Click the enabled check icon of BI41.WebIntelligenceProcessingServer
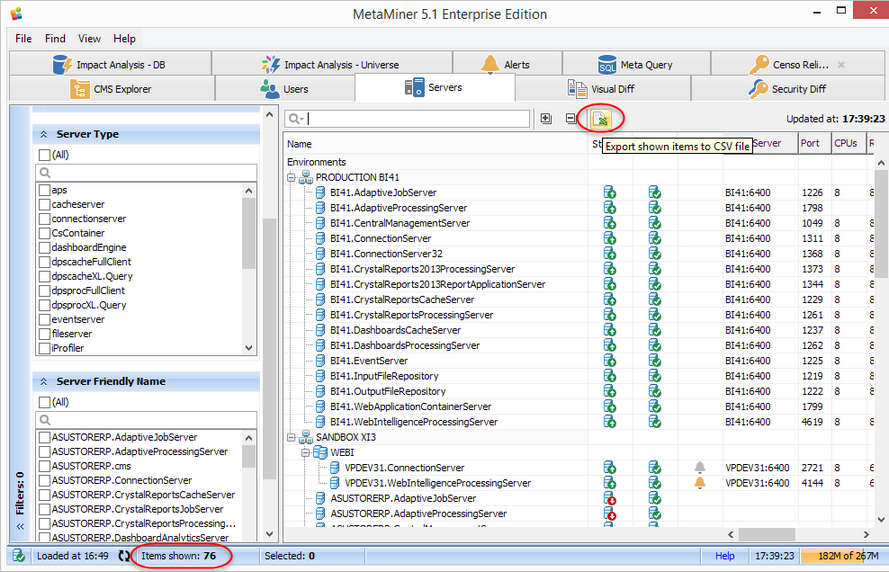Viewport: 889px width, 572px height. click(x=654, y=422)
